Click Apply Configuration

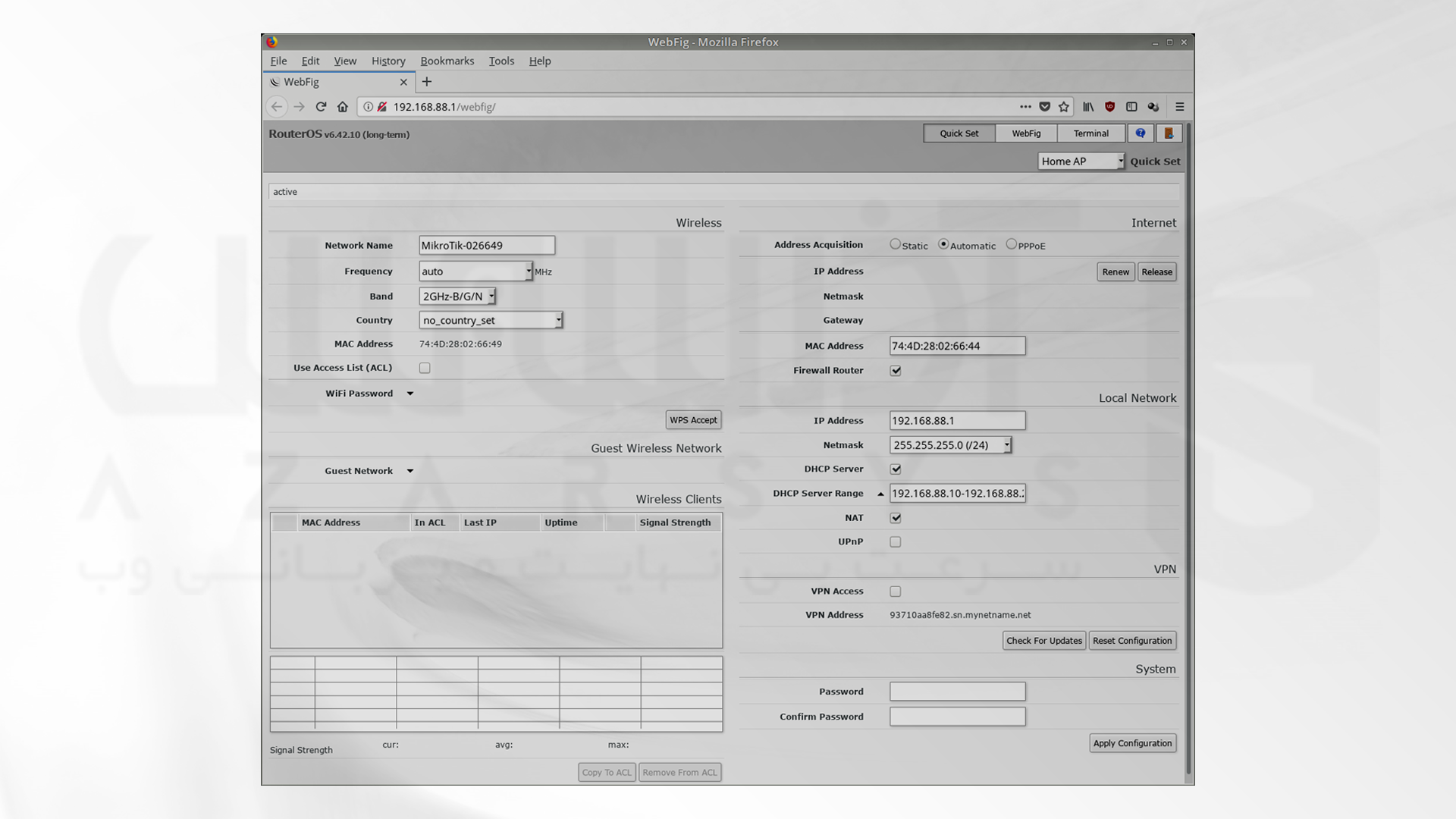point(1132,743)
